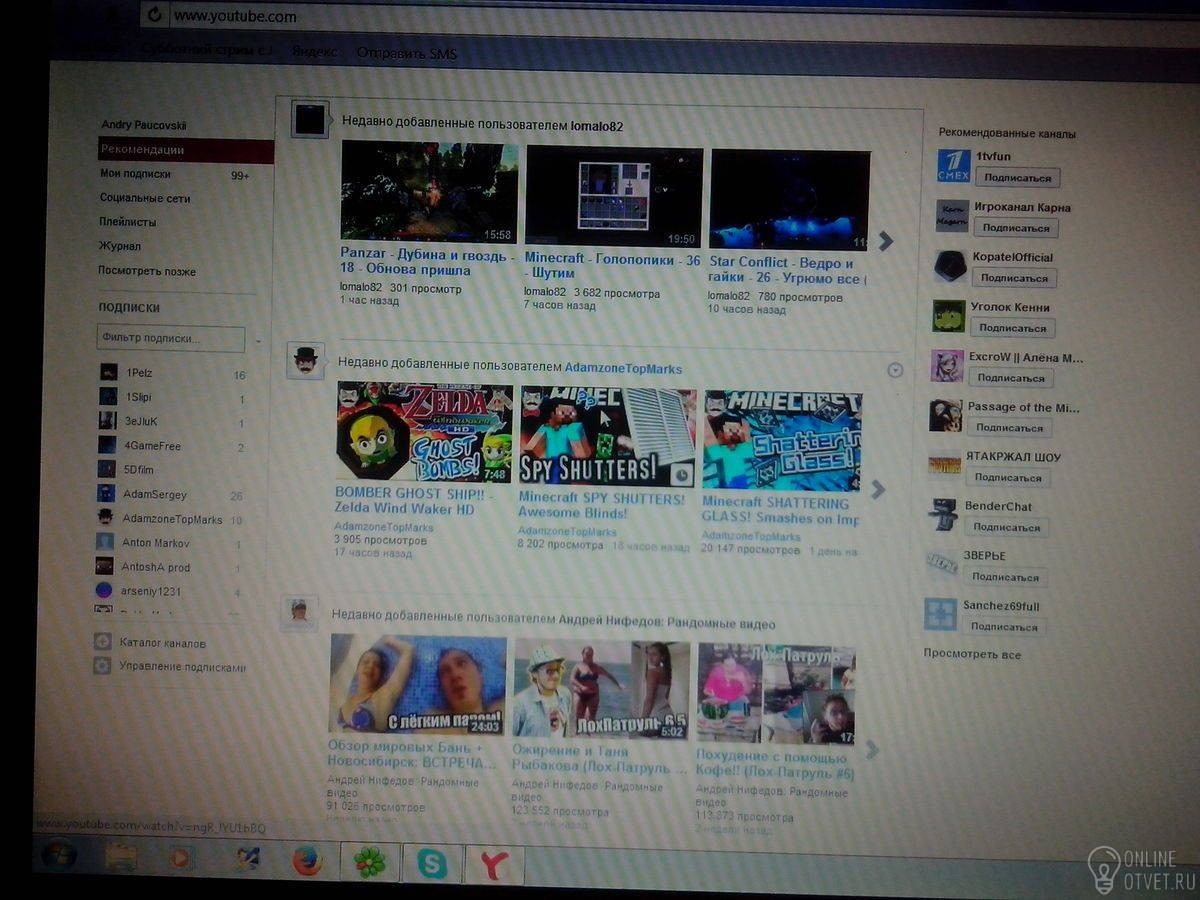Subscribe to Passage of the Mi... channel
Viewport: 1200px width, 900px height.
pos(1009,428)
